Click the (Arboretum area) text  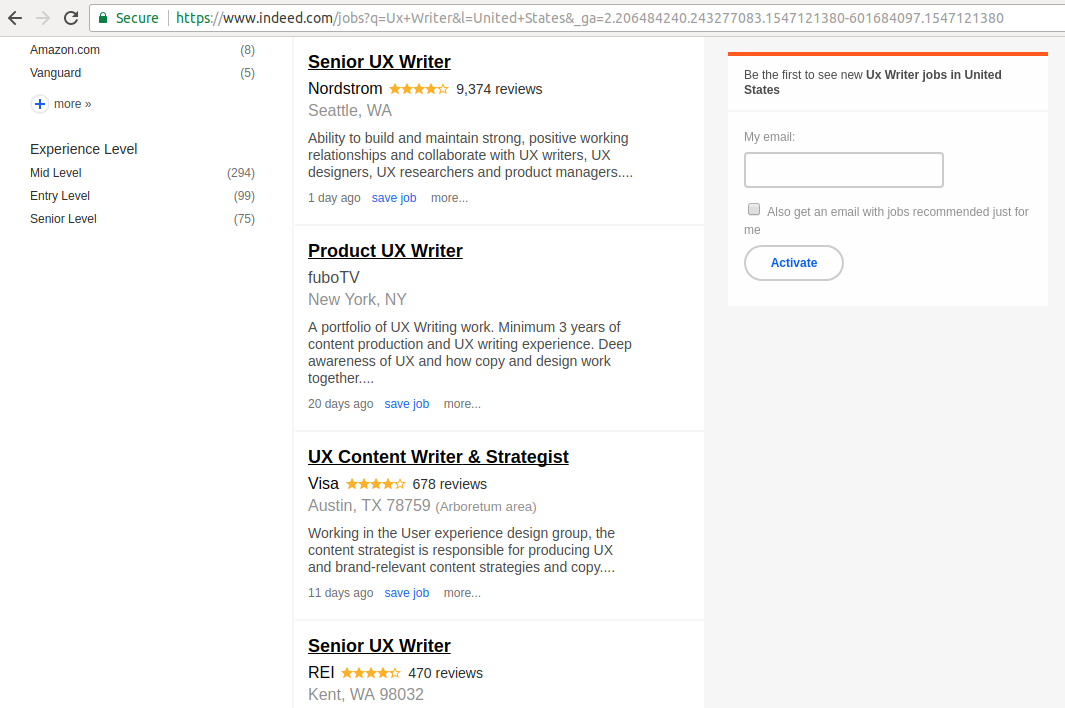tap(486, 507)
